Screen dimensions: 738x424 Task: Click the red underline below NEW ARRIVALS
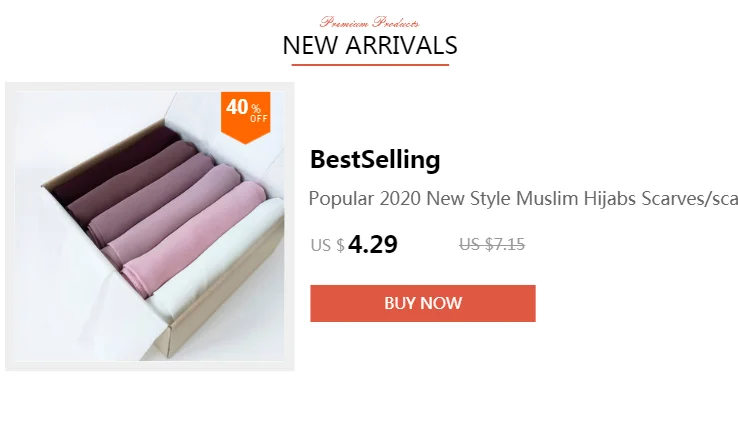(x=370, y=65)
